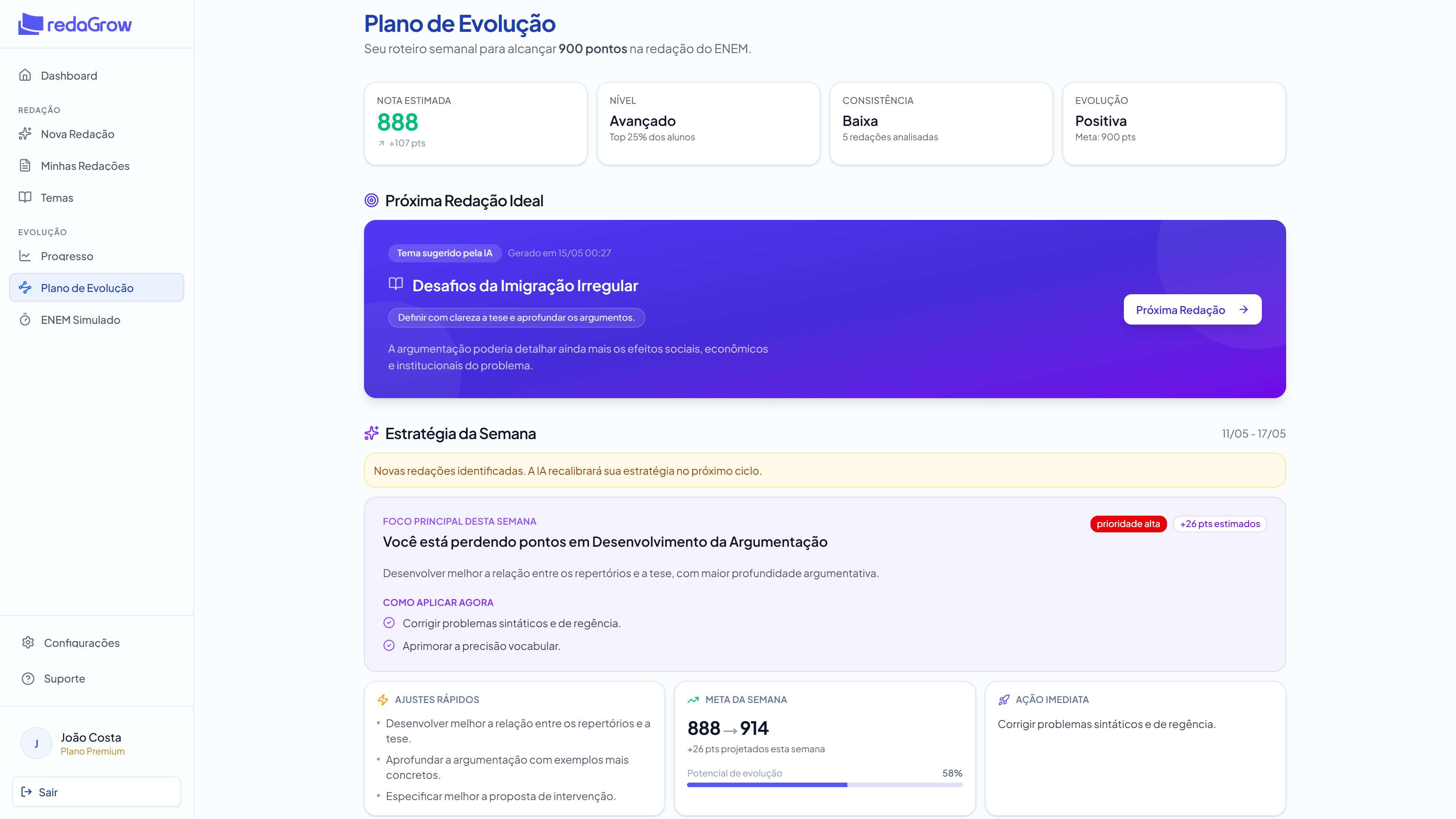Click Especificar melhor a proposta de intervenção
The width and height of the screenshot is (1456, 819).
pyautogui.click(x=501, y=796)
